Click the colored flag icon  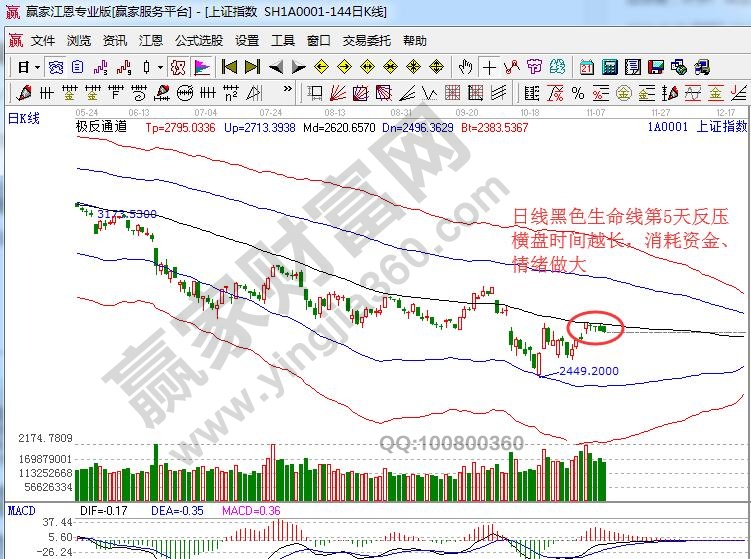click(x=201, y=67)
